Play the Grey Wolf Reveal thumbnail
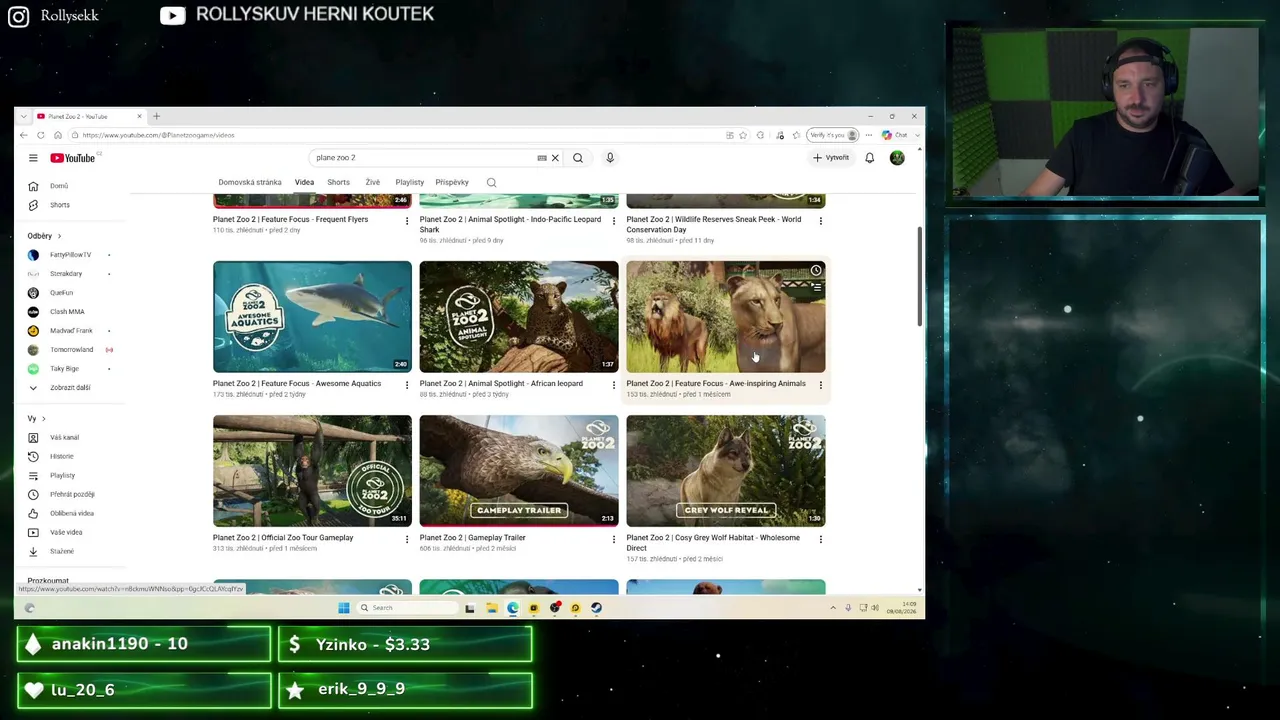1280x720 pixels. (726, 471)
